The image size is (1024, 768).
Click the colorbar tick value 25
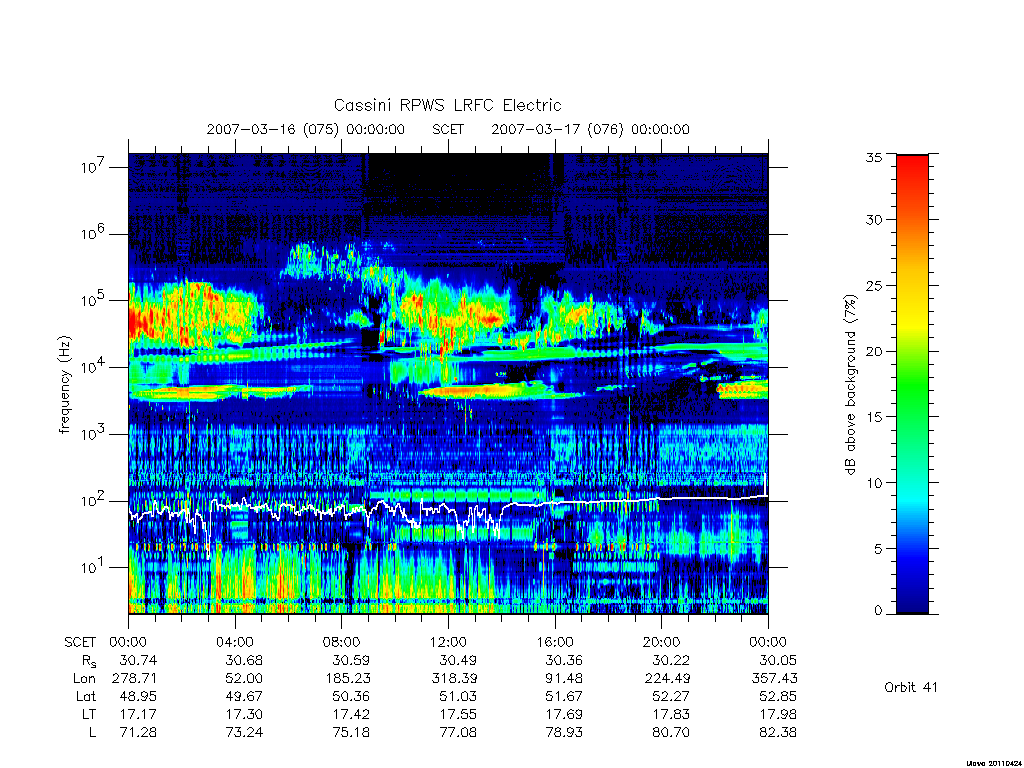[x=874, y=286]
